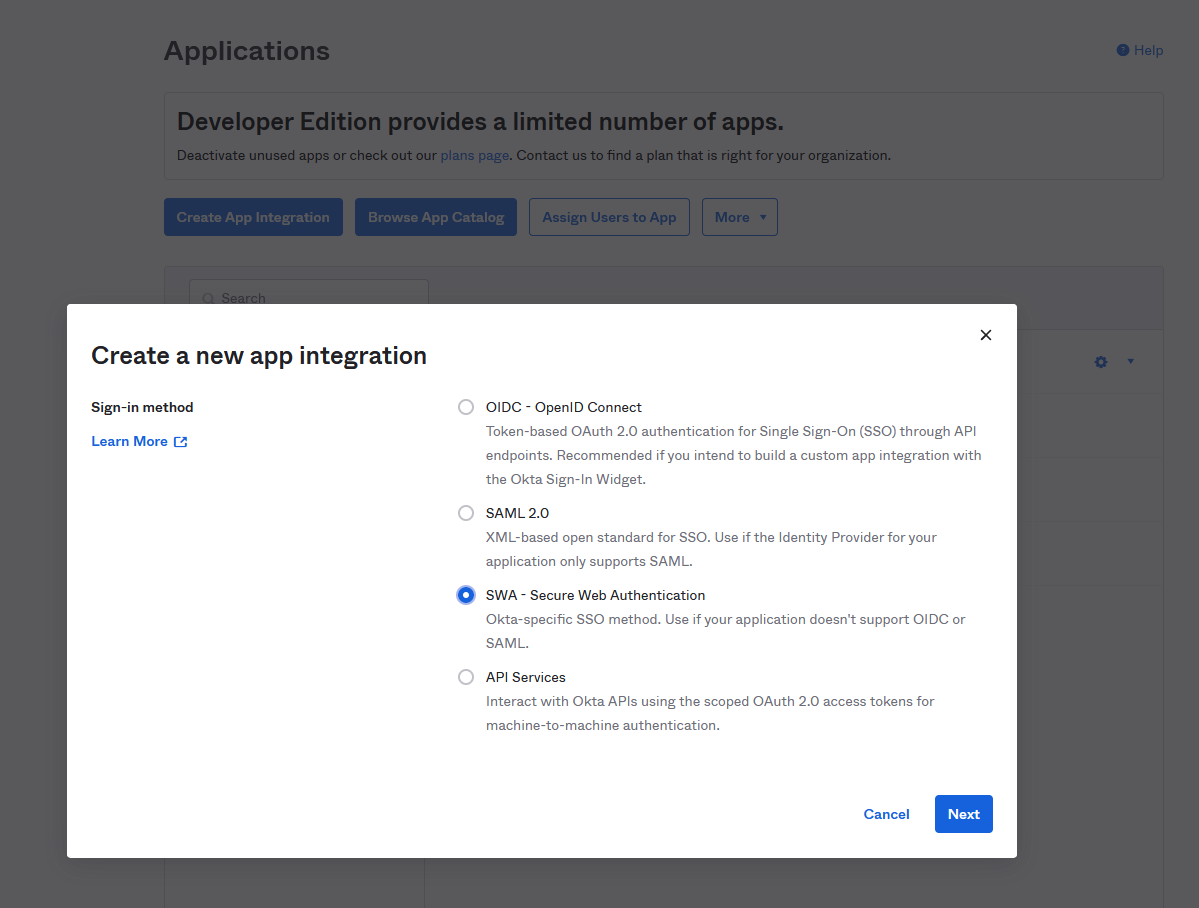
Task: Click the search magnifier icon
Action: [x=208, y=298]
